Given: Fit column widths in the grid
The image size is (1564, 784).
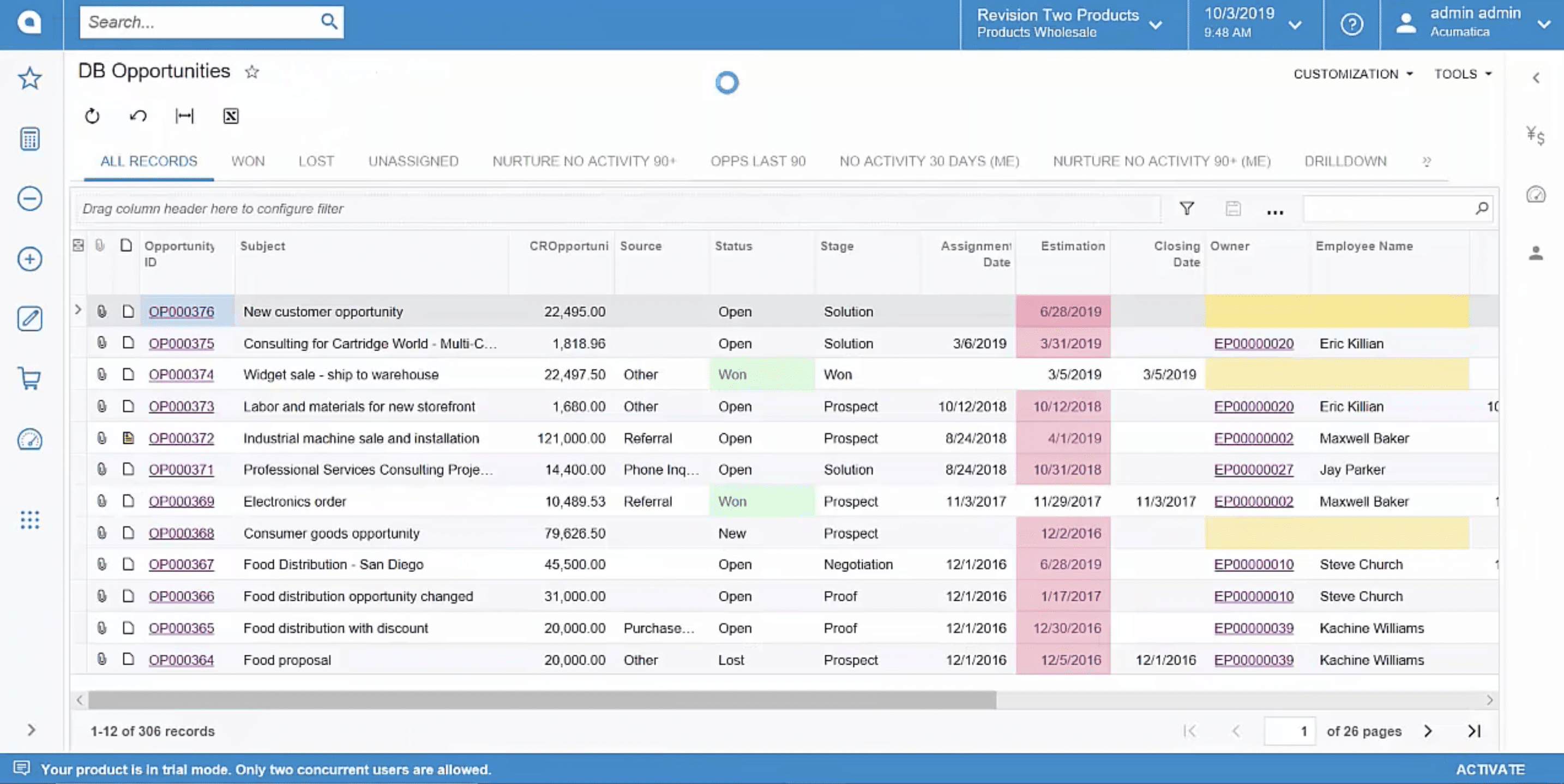Looking at the screenshot, I should click(184, 116).
